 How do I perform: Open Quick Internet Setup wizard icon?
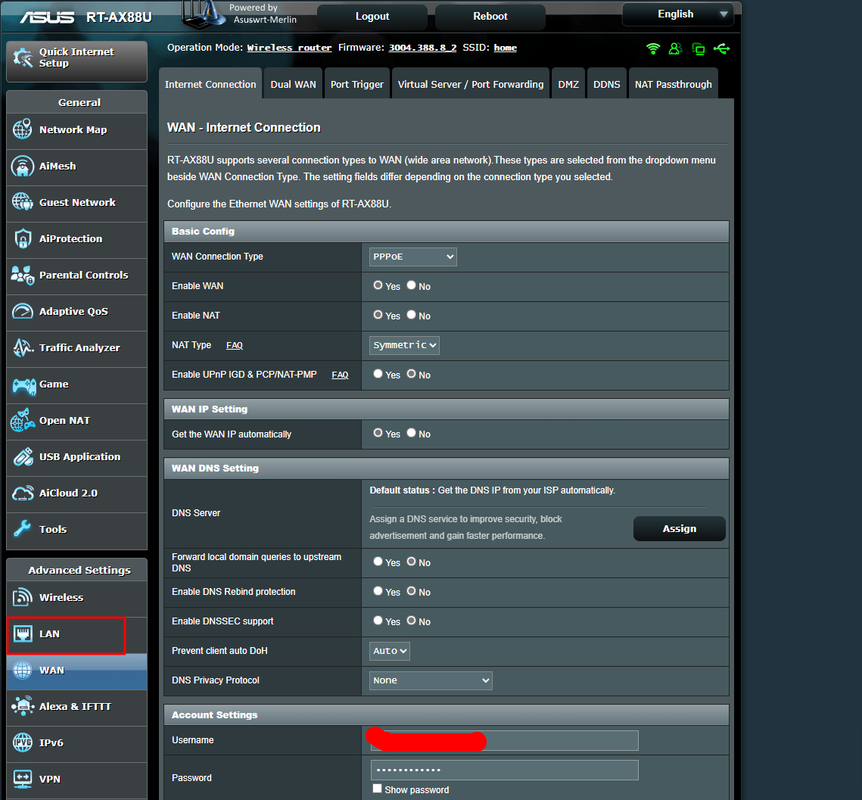click(x=23, y=57)
